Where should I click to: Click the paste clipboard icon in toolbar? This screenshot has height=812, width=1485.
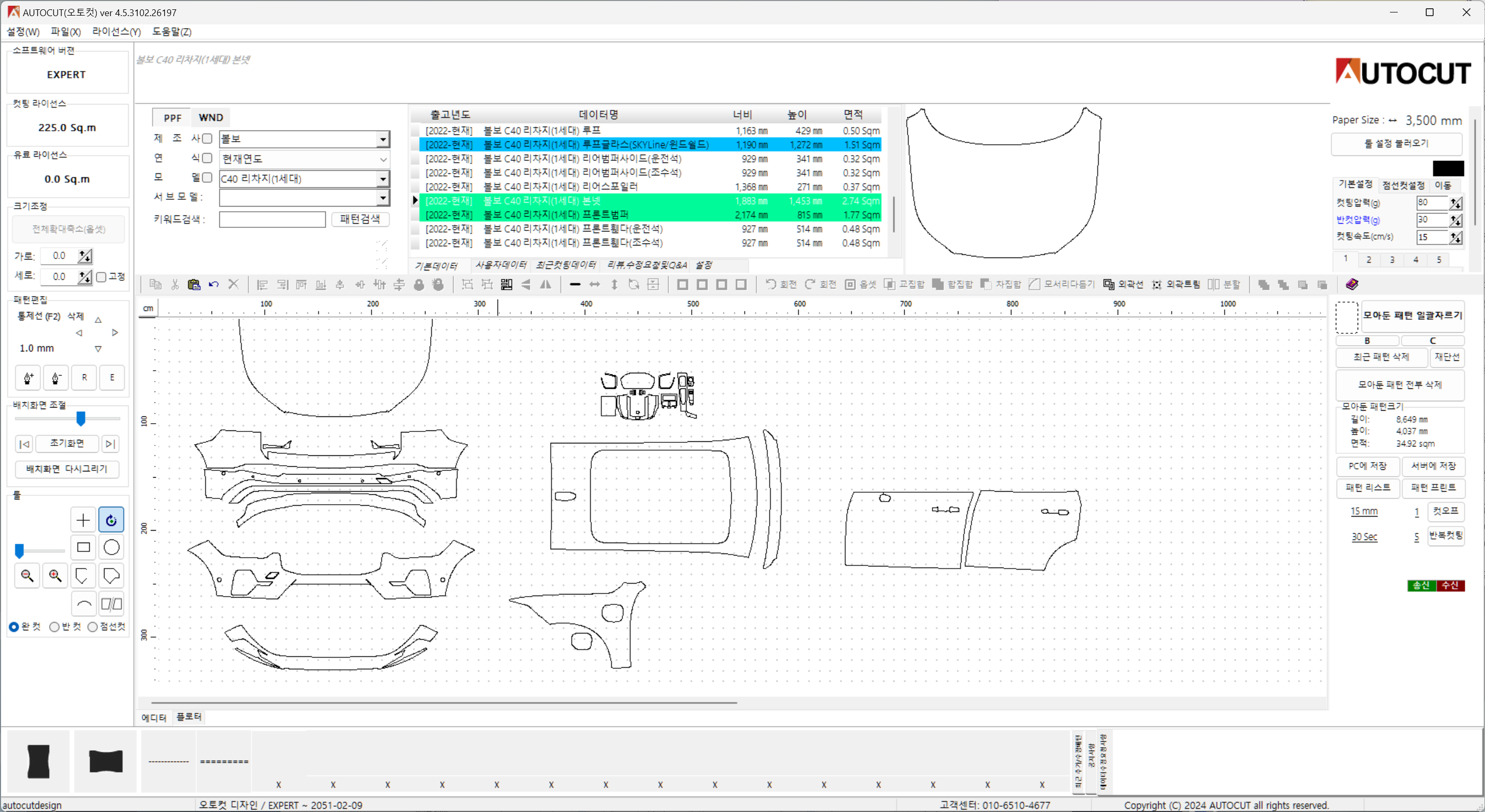(194, 284)
